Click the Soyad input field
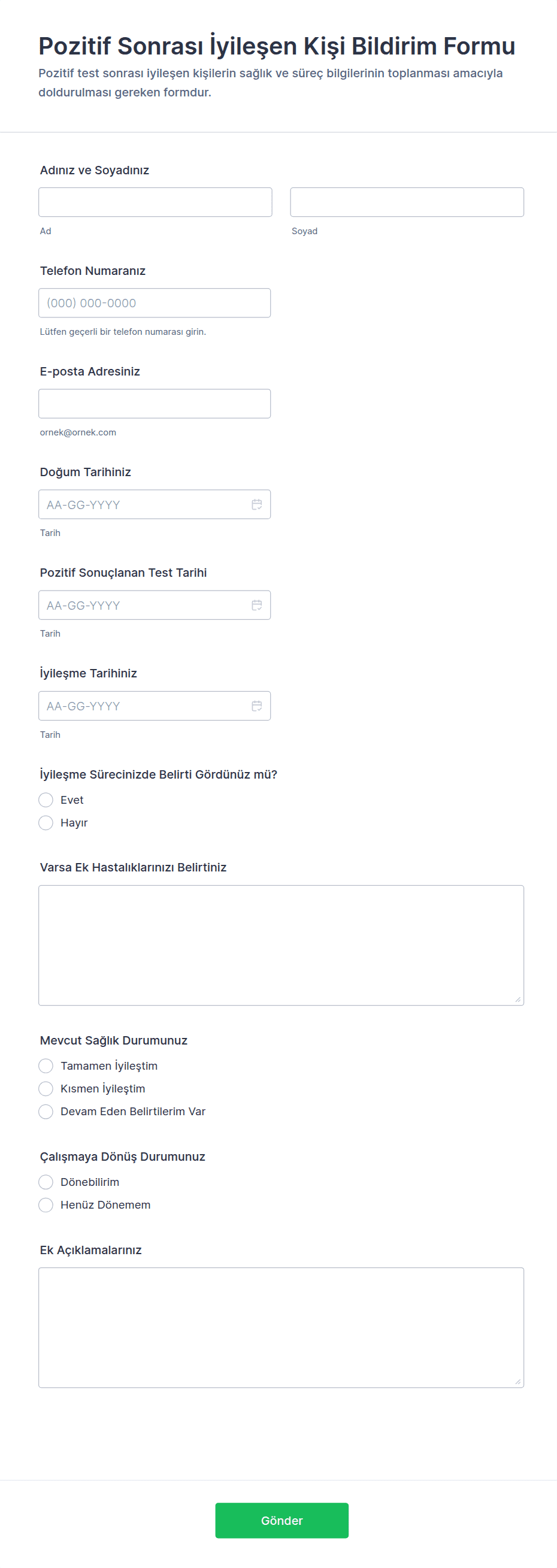Viewport: 557px width, 1568px height. [x=407, y=201]
